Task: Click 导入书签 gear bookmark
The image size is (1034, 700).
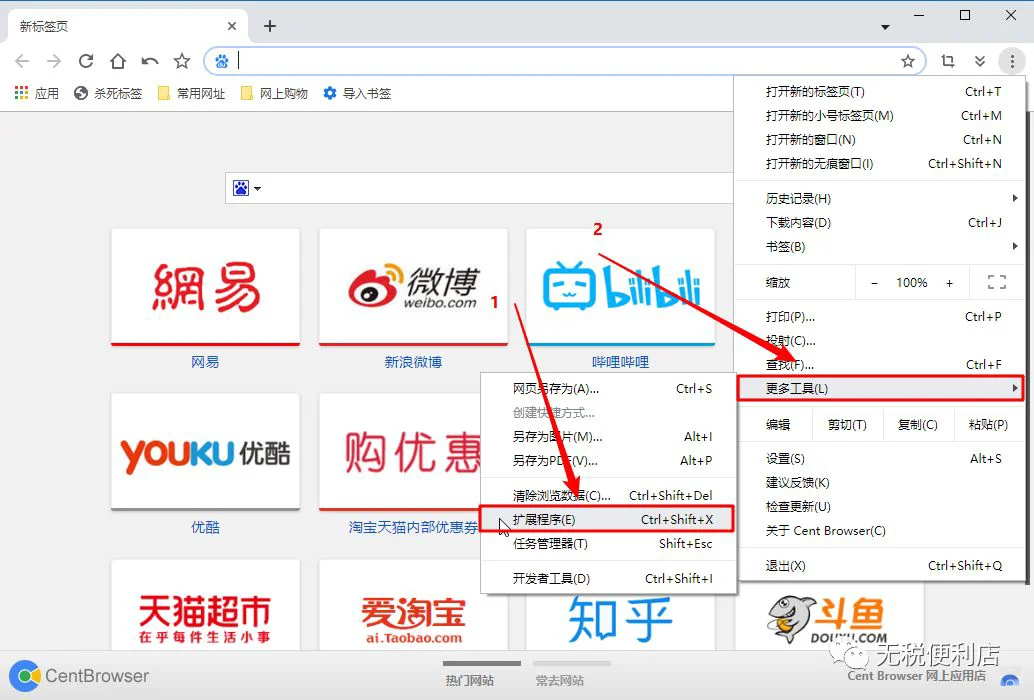Action: [x=357, y=93]
